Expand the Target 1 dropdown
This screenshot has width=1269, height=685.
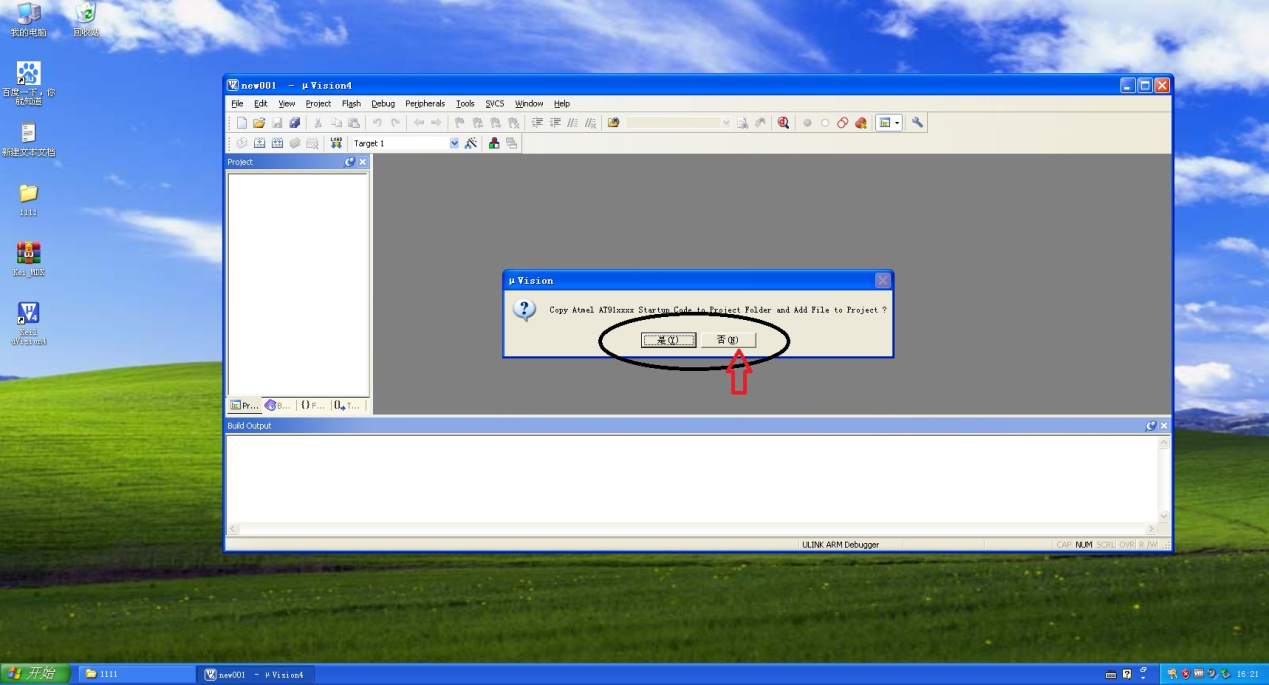454,143
